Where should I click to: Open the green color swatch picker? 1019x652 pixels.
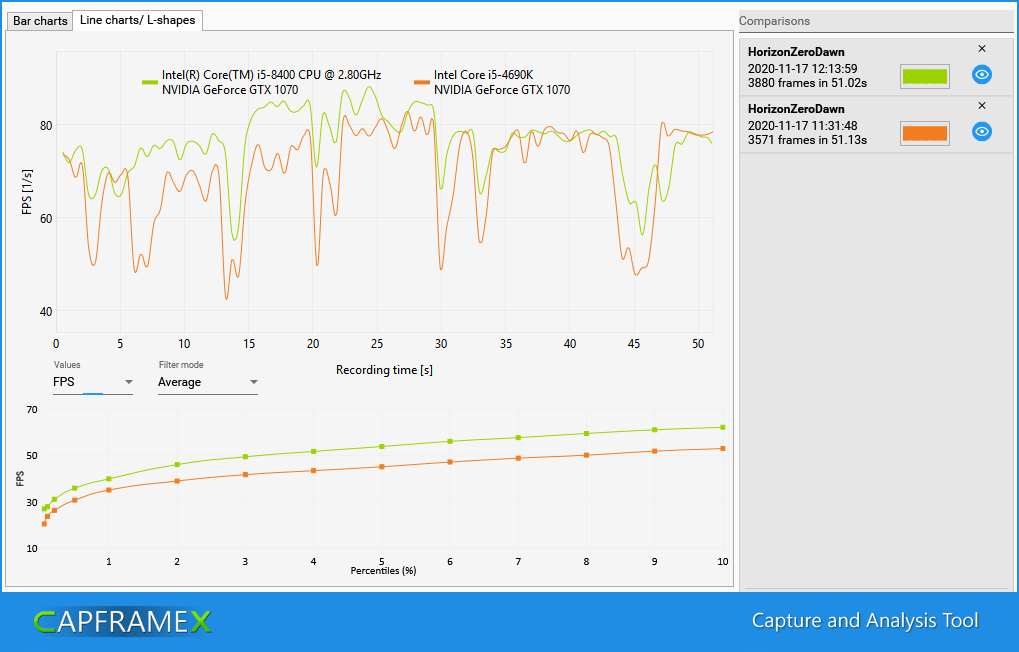click(925, 76)
